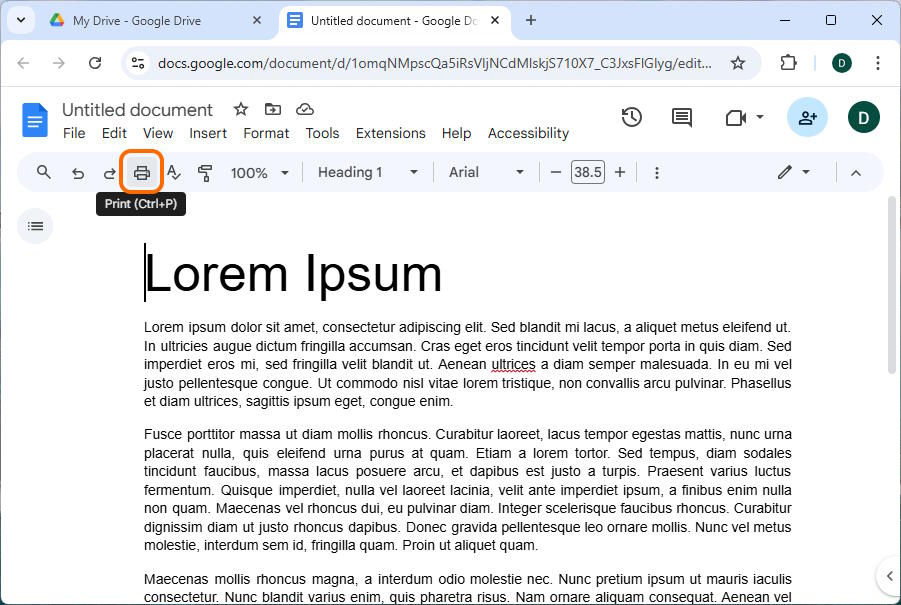Click the site information icon in address bar
This screenshot has height=605, width=901.
click(x=138, y=63)
